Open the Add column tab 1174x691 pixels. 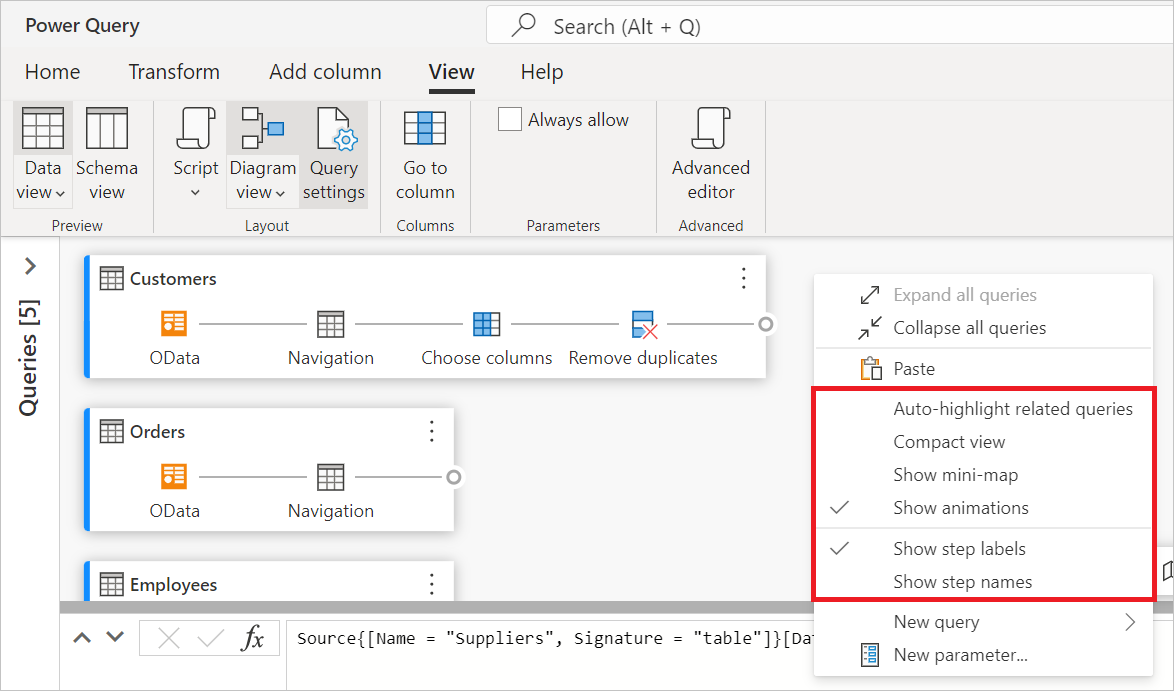pos(325,72)
